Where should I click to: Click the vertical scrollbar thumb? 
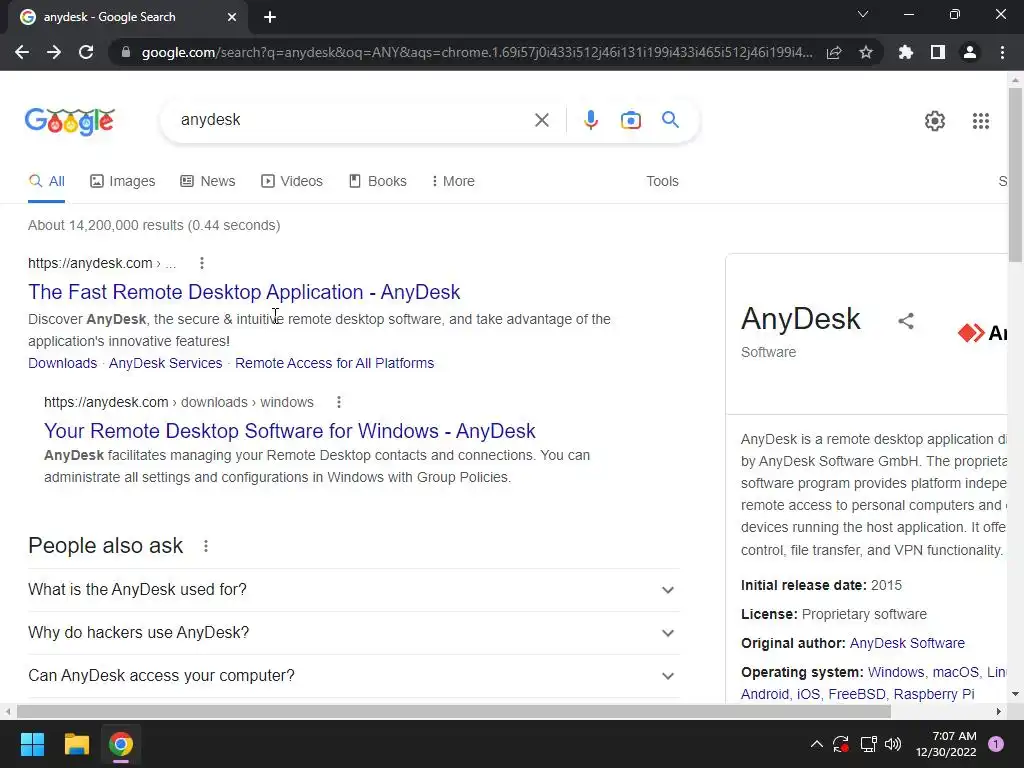pos(1015,174)
